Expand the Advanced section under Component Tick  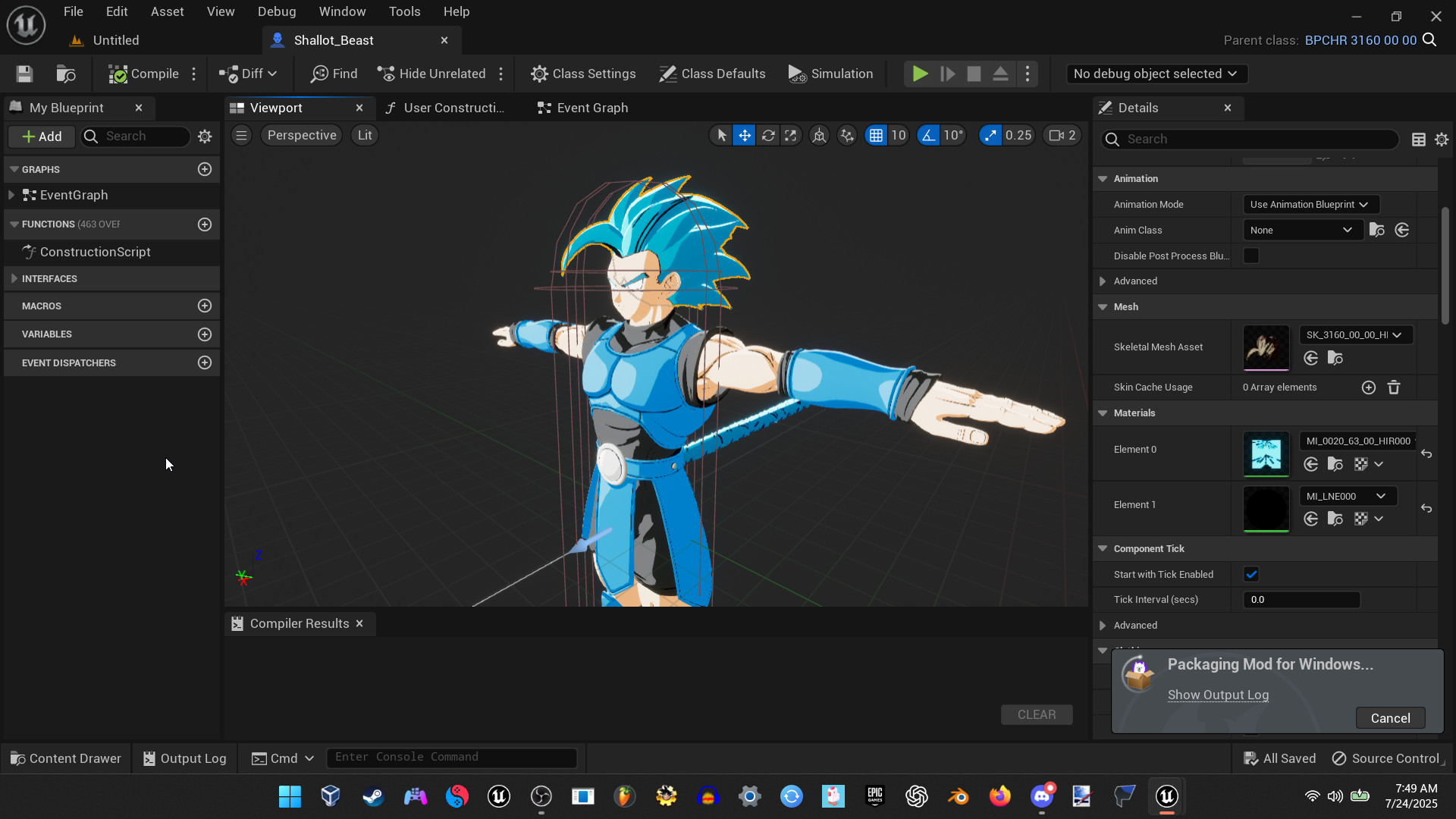tap(1134, 625)
